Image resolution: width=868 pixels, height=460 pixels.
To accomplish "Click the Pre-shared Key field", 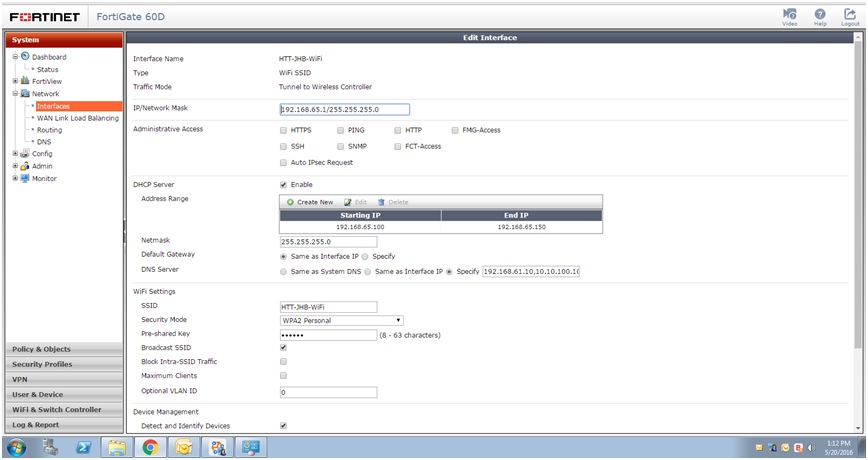I will click(328, 335).
